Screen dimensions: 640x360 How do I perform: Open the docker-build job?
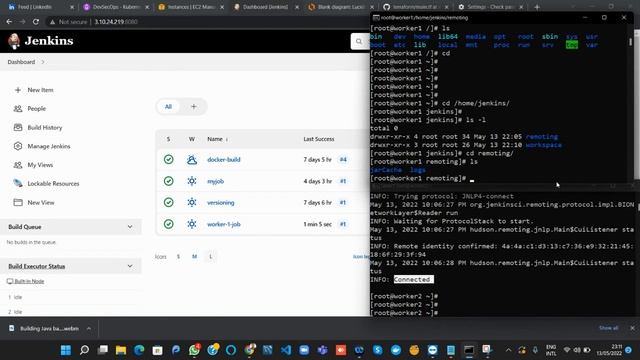point(224,160)
